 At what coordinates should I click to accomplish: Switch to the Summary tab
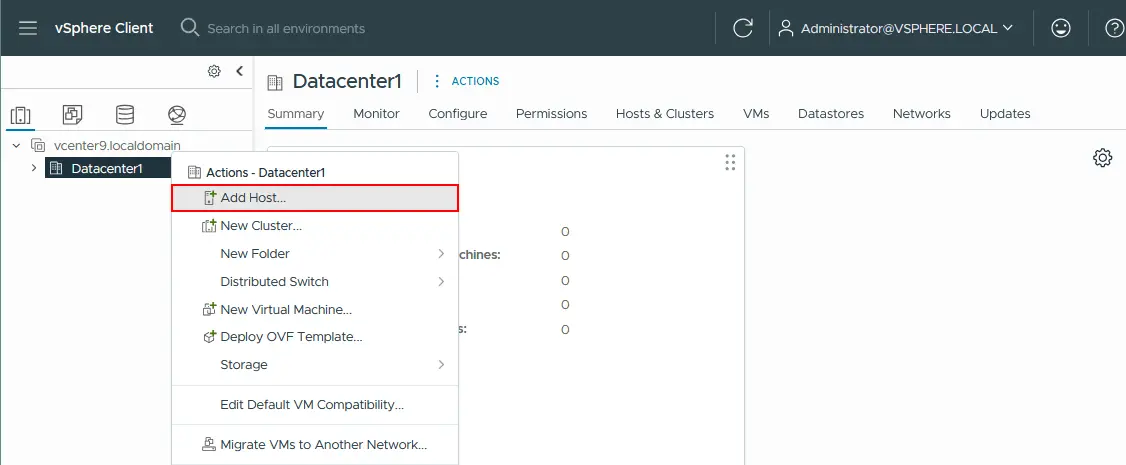[295, 113]
